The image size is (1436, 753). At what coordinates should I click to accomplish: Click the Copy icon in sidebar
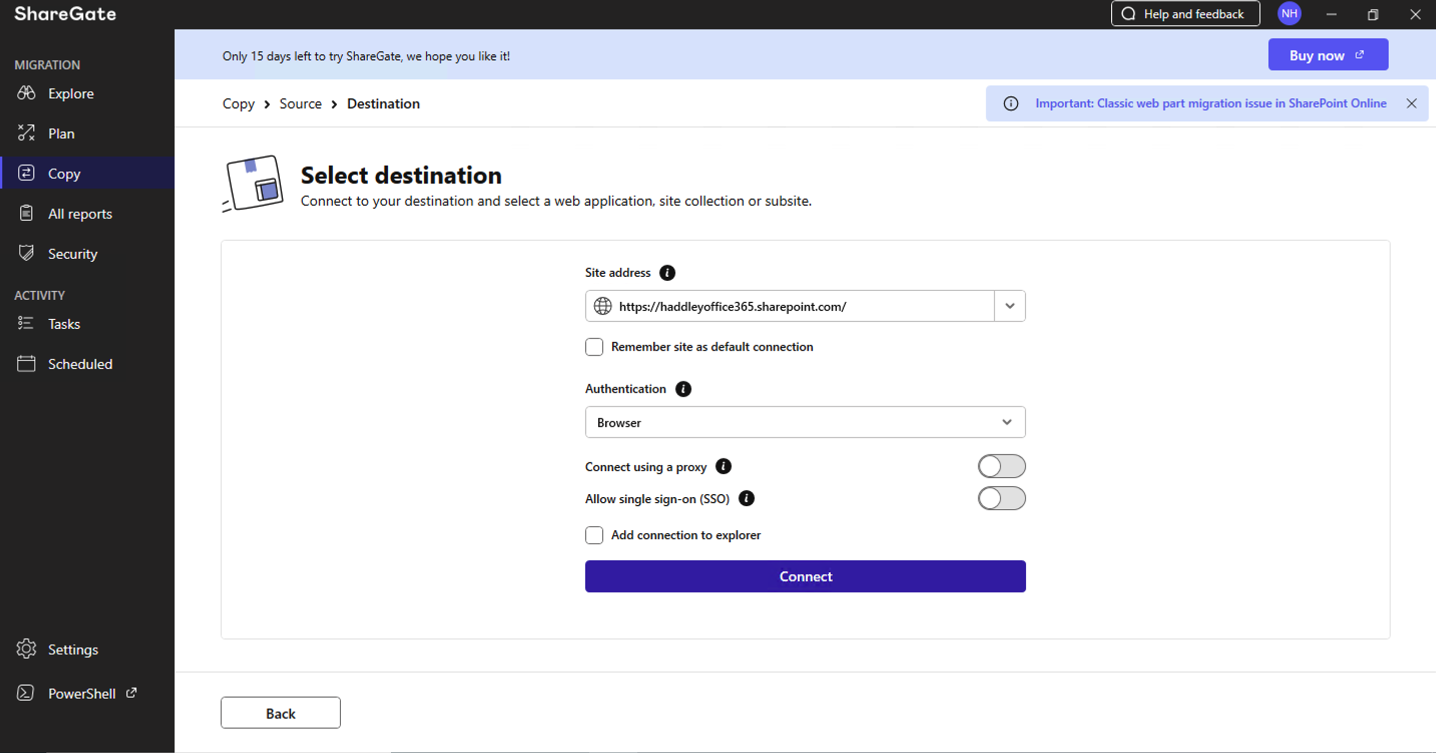pos(26,173)
